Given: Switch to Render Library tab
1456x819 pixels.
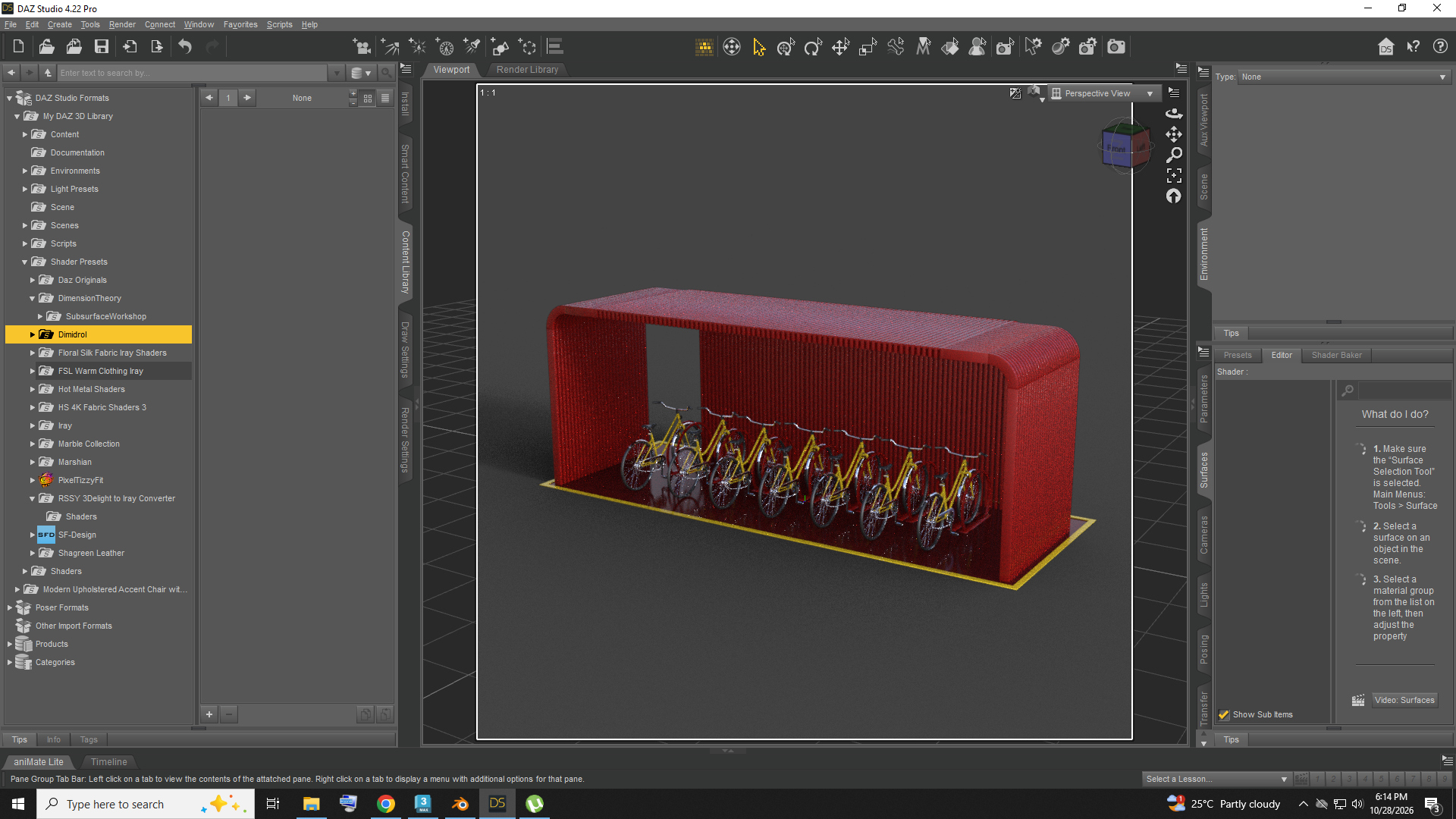Looking at the screenshot, I should click(x=527, y=69).
